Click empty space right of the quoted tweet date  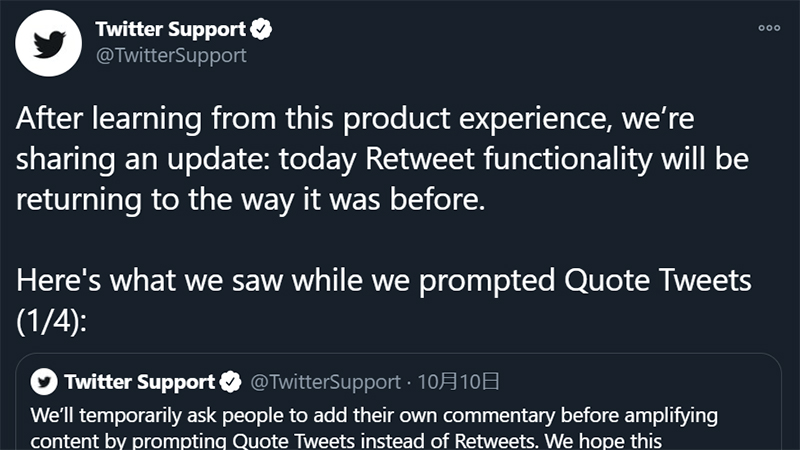tap(640, 382)
